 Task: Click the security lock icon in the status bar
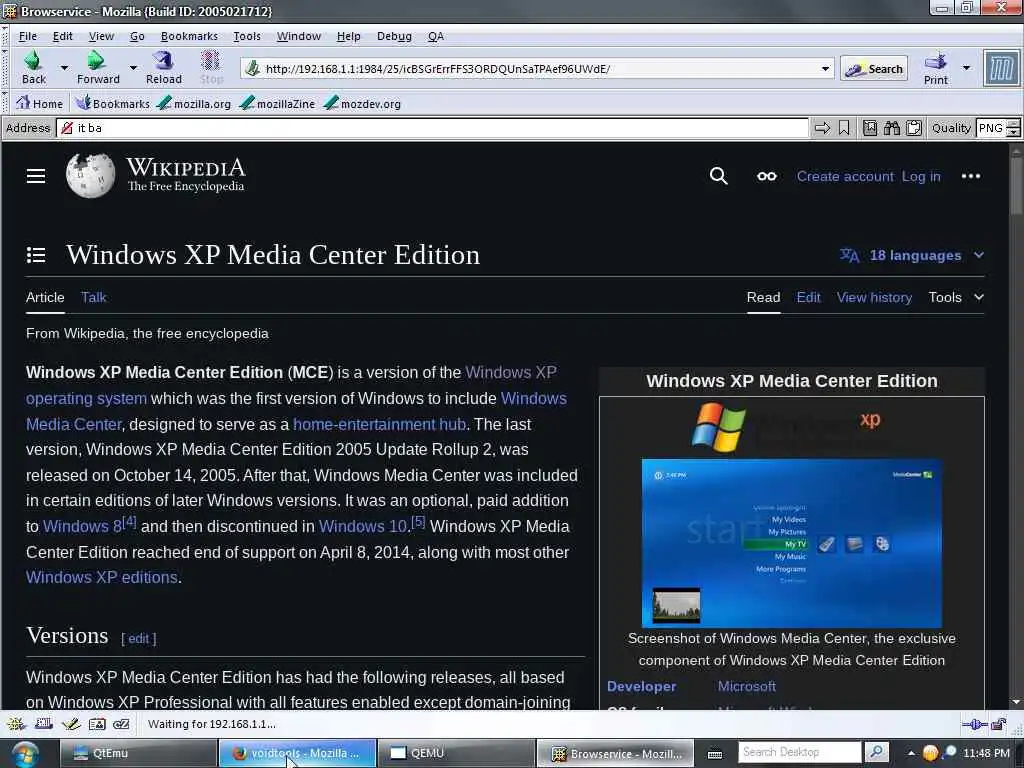(999, 724)
